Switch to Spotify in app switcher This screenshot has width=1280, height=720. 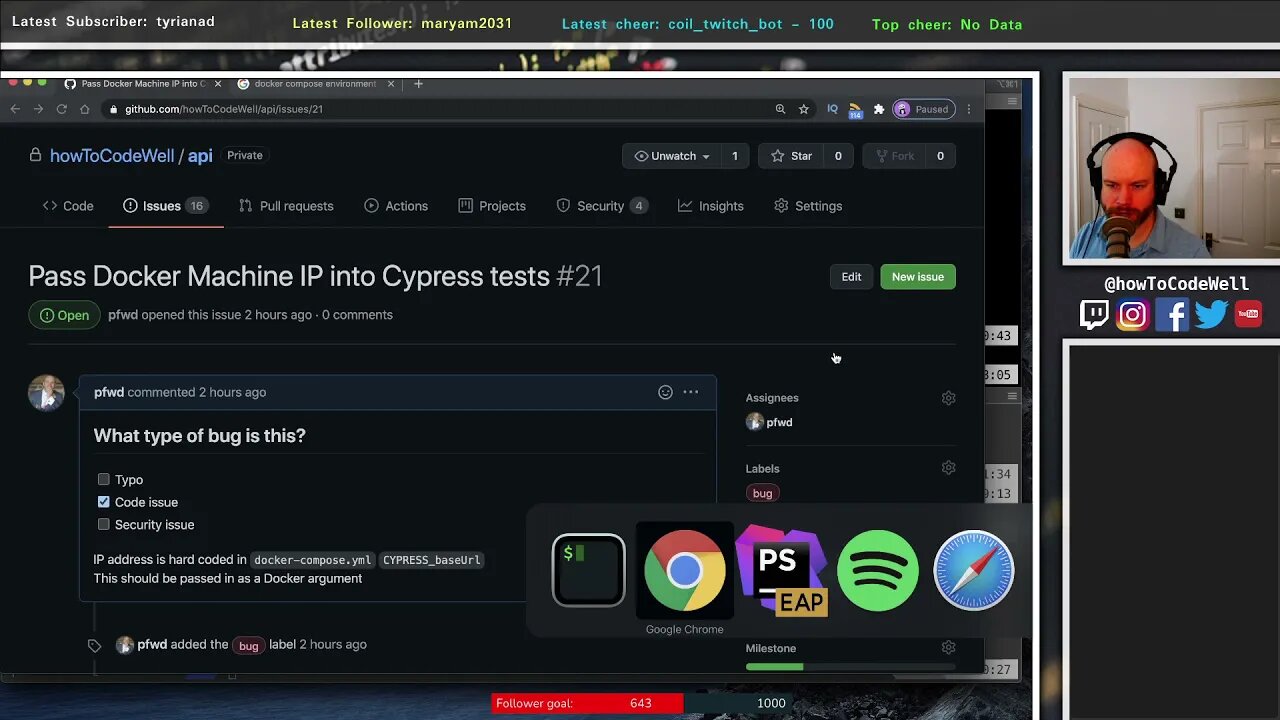[877, 570]
